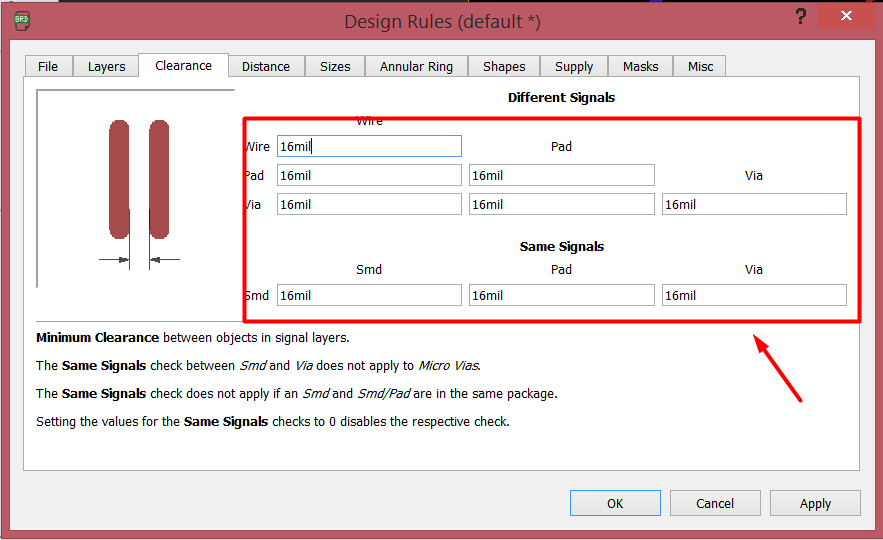
Task: Click the Pad-to-Pad clearance field
Action: click(561, 176)
